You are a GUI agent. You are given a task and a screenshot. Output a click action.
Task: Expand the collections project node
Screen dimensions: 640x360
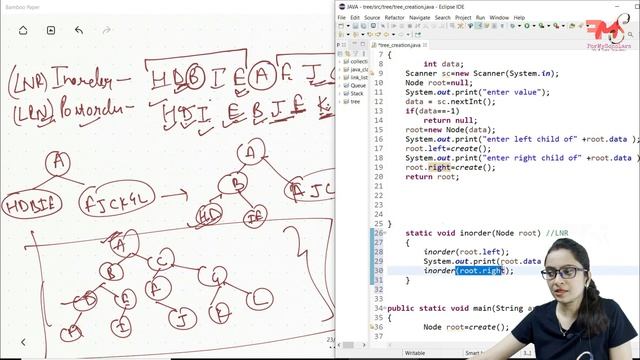click(340, 62)
